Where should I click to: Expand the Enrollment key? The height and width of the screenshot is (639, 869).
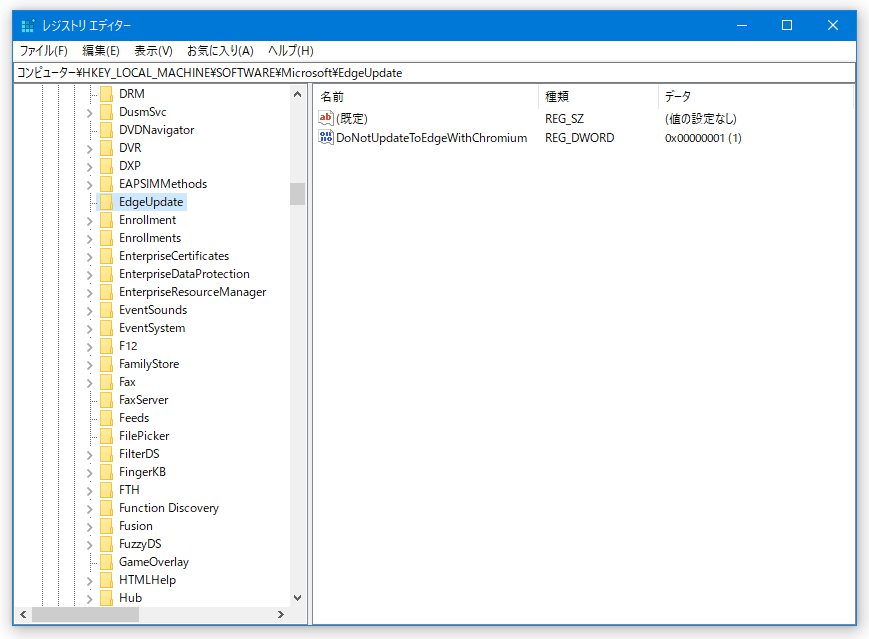(89, 221)
